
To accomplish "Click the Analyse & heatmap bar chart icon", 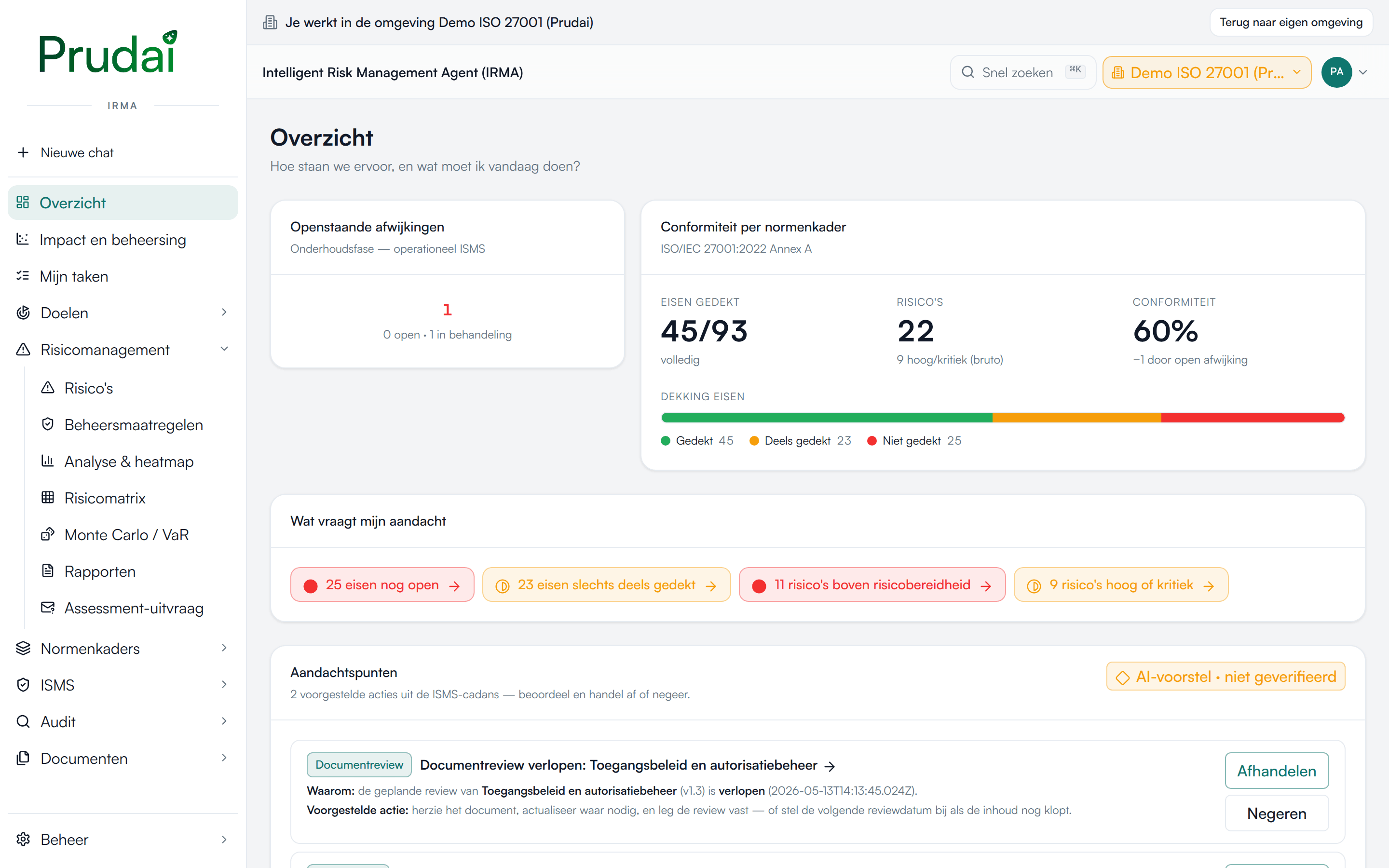I will [x=48, y=461].
